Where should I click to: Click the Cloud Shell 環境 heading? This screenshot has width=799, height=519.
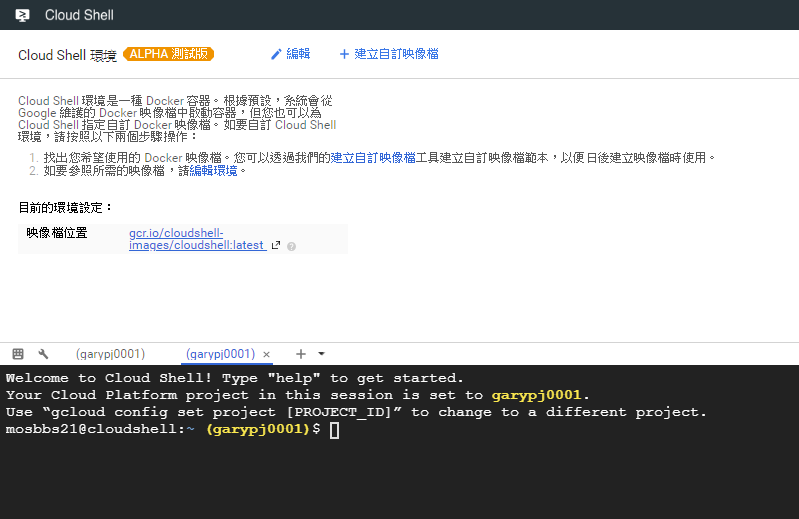(67, 55)
